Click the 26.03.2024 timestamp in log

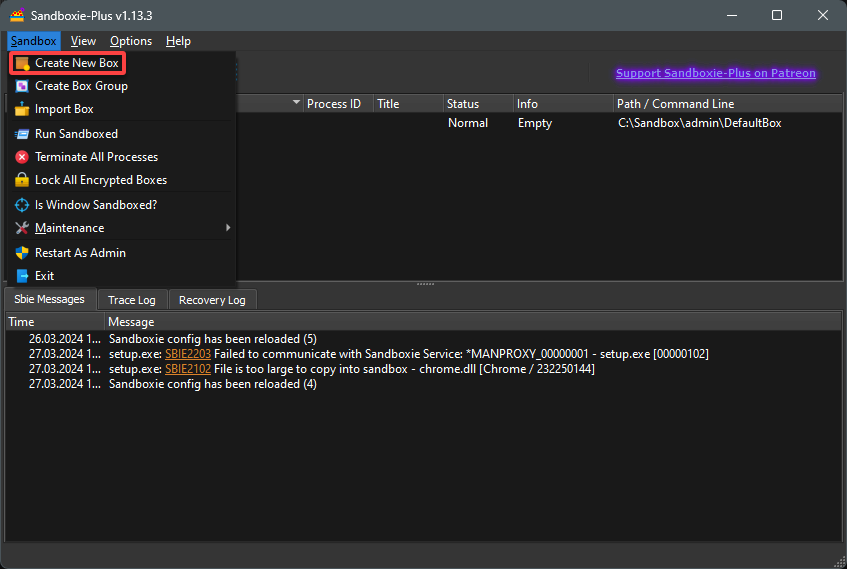pyautogui.click(x=65, y=339)
